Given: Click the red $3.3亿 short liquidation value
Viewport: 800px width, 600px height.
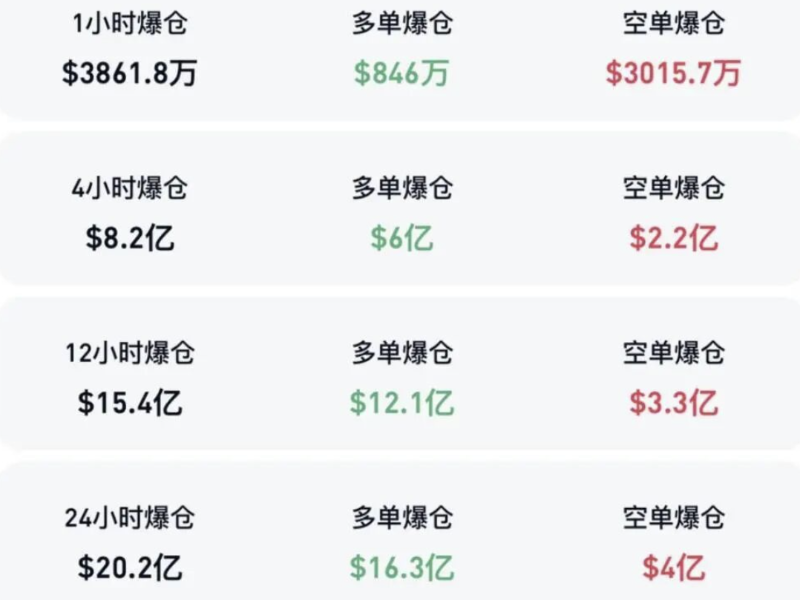Looking at the screenshot, I should pyautogui.click(x=673, y=403).
